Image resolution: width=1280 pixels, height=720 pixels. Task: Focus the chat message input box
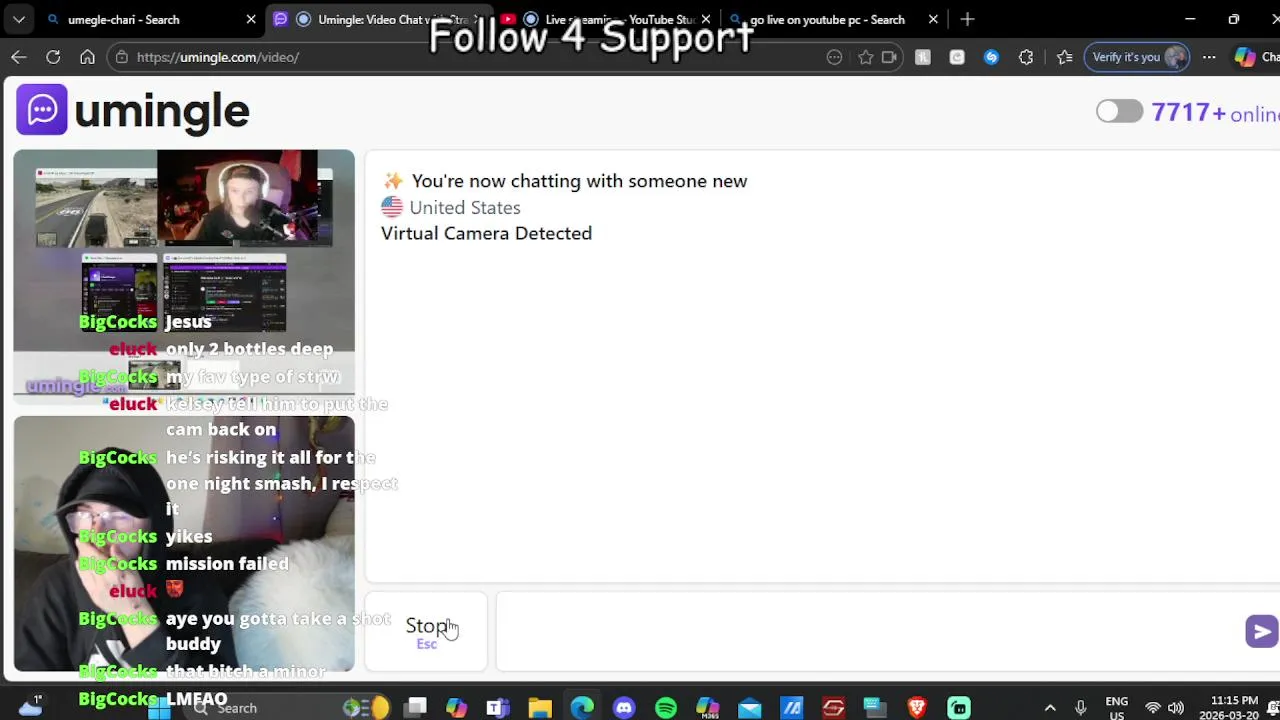(x=868, y=631)
